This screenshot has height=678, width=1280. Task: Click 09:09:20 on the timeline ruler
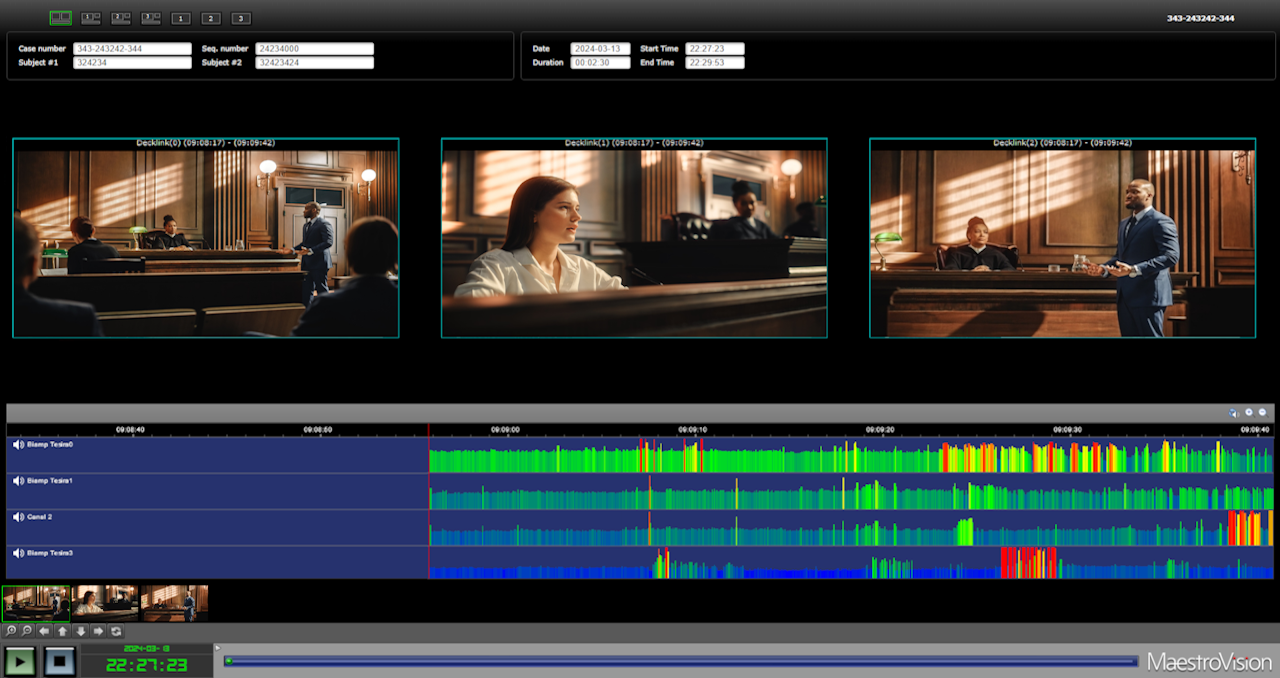[880, 429]
